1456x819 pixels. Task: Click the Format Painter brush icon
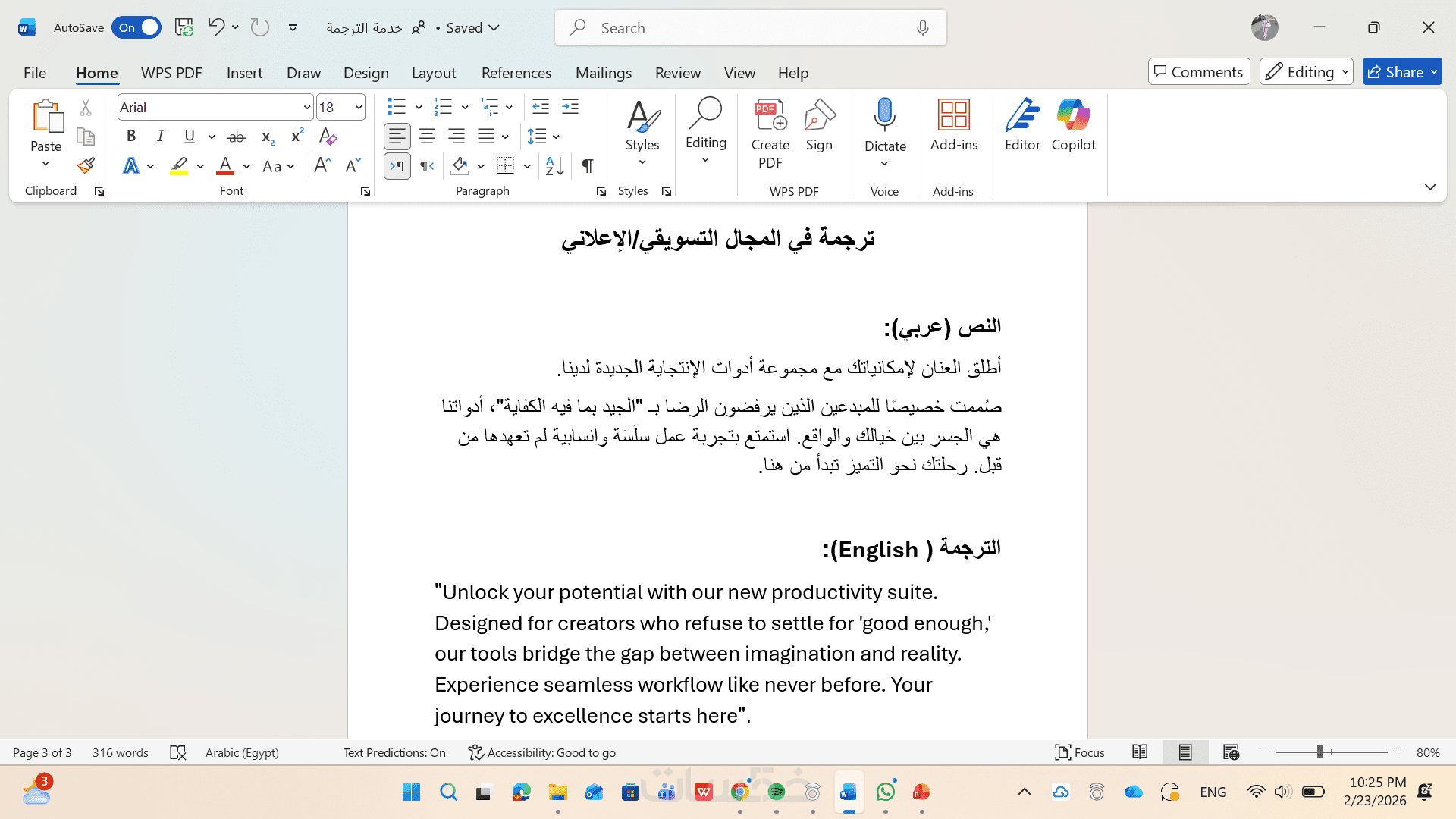pyautogui.click(x=86, y=165)
